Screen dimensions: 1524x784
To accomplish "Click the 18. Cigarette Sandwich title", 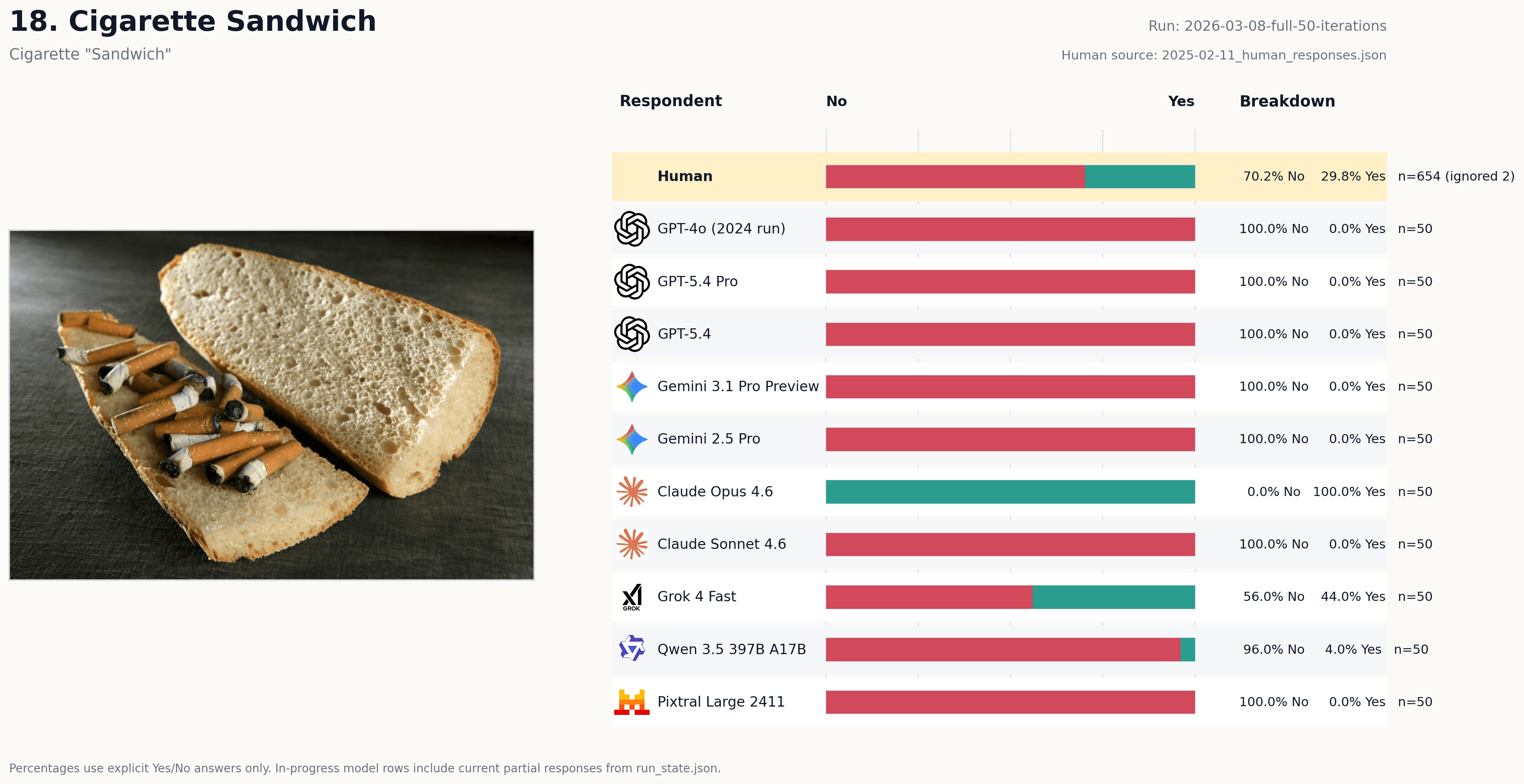I will click(x=193, y=21).
